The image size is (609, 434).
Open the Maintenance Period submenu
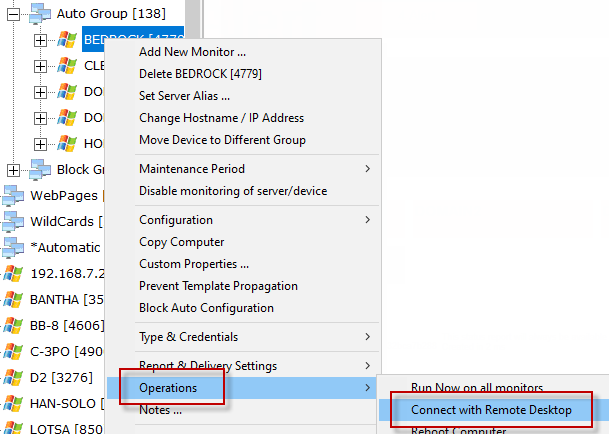tap(255, 169)
